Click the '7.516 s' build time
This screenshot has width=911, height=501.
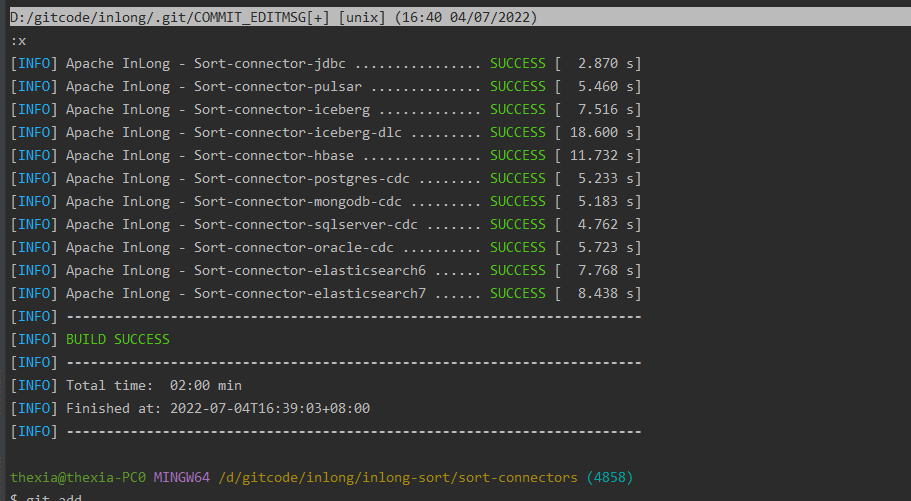click(605, 109)
